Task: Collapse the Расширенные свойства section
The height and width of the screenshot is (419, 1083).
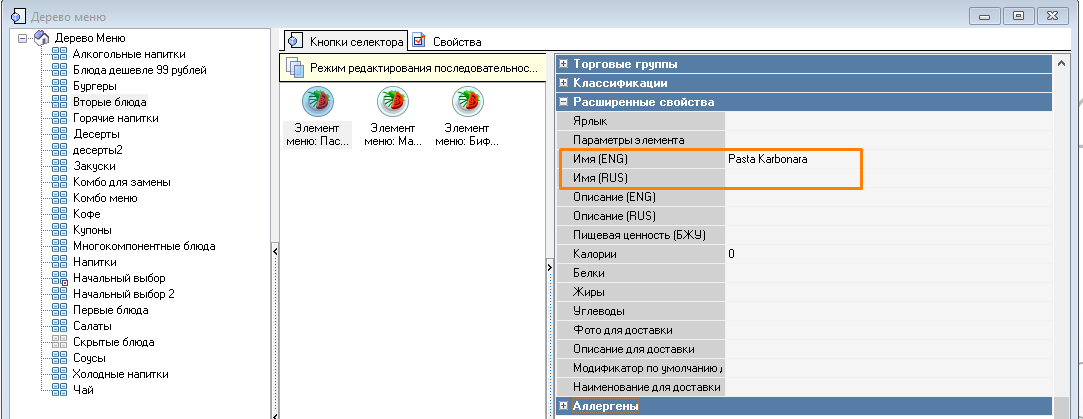Action: (x=564, y=102)
